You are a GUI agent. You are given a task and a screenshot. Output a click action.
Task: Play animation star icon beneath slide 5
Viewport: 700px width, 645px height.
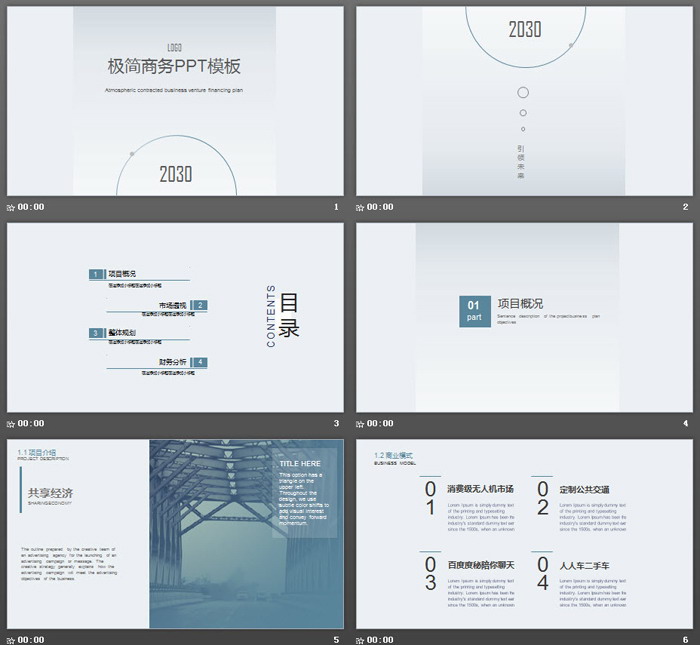[x=11, y=639]
